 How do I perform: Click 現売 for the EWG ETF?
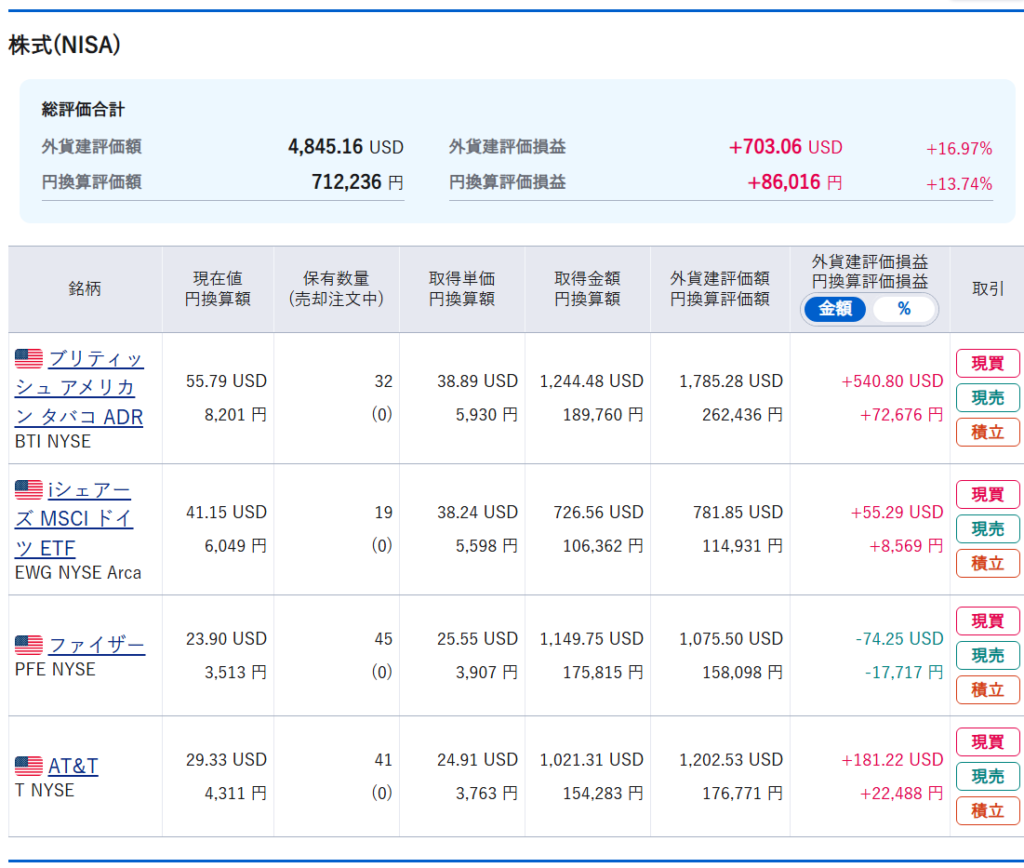[x=987, y=529]
